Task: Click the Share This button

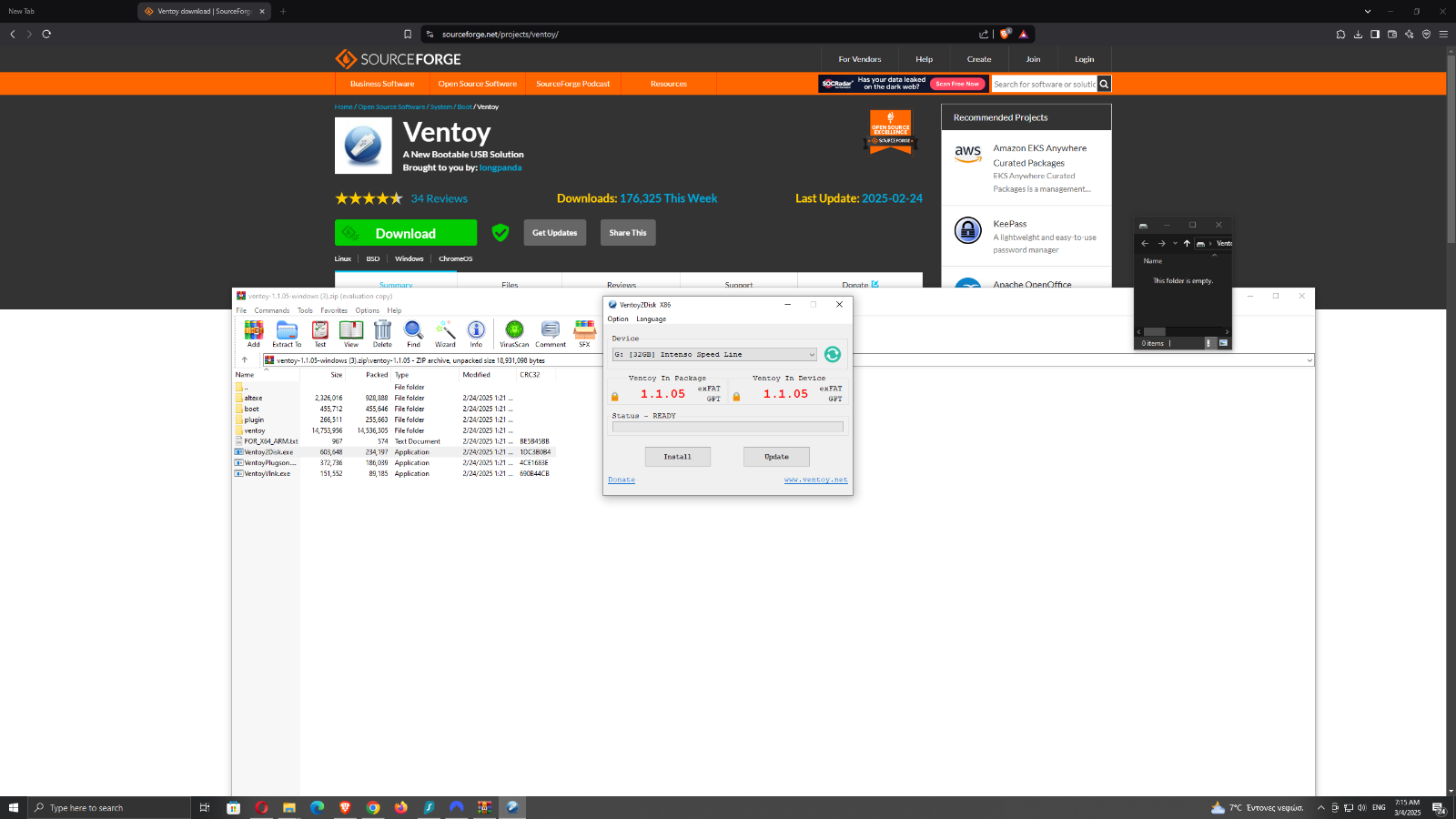Action: tap(628, 233)
